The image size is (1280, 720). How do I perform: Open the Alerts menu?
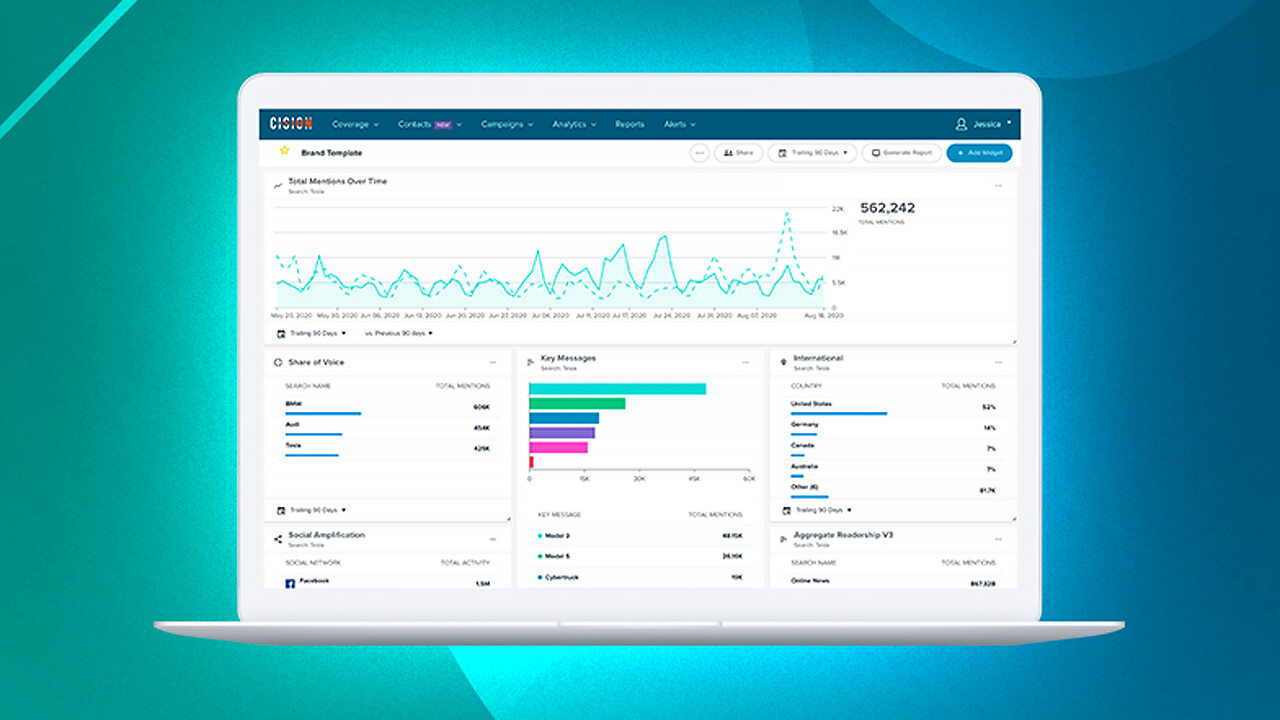coord(680,124)
